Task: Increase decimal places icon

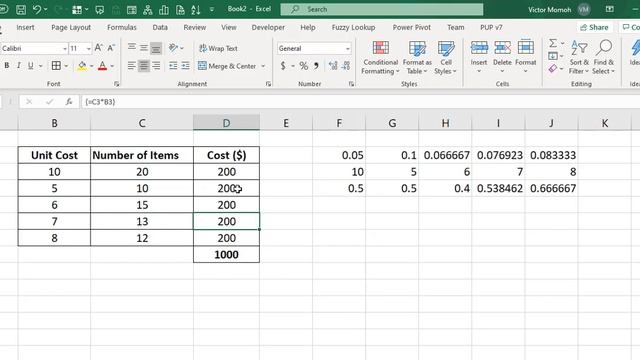Action: pos(333,66)
